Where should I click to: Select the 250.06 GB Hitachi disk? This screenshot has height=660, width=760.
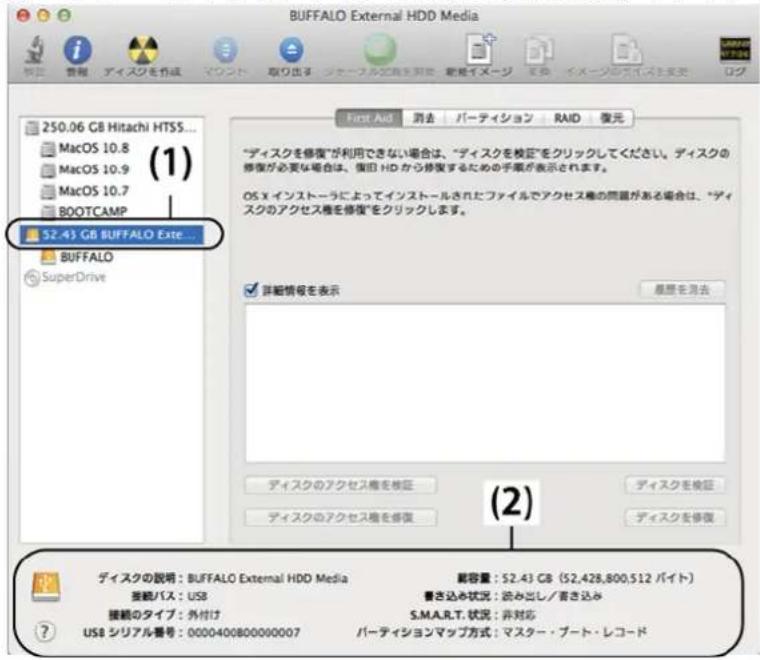[x=111, y=127]
